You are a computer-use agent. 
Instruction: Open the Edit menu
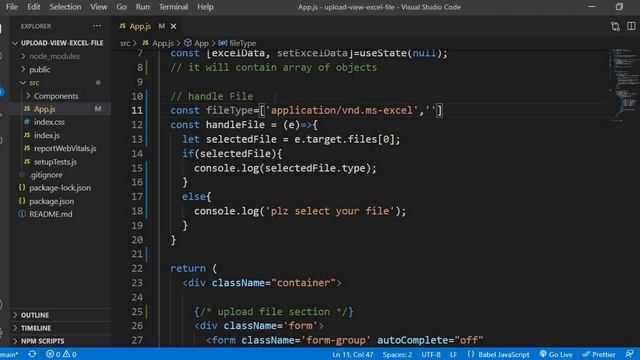point(33,7)
